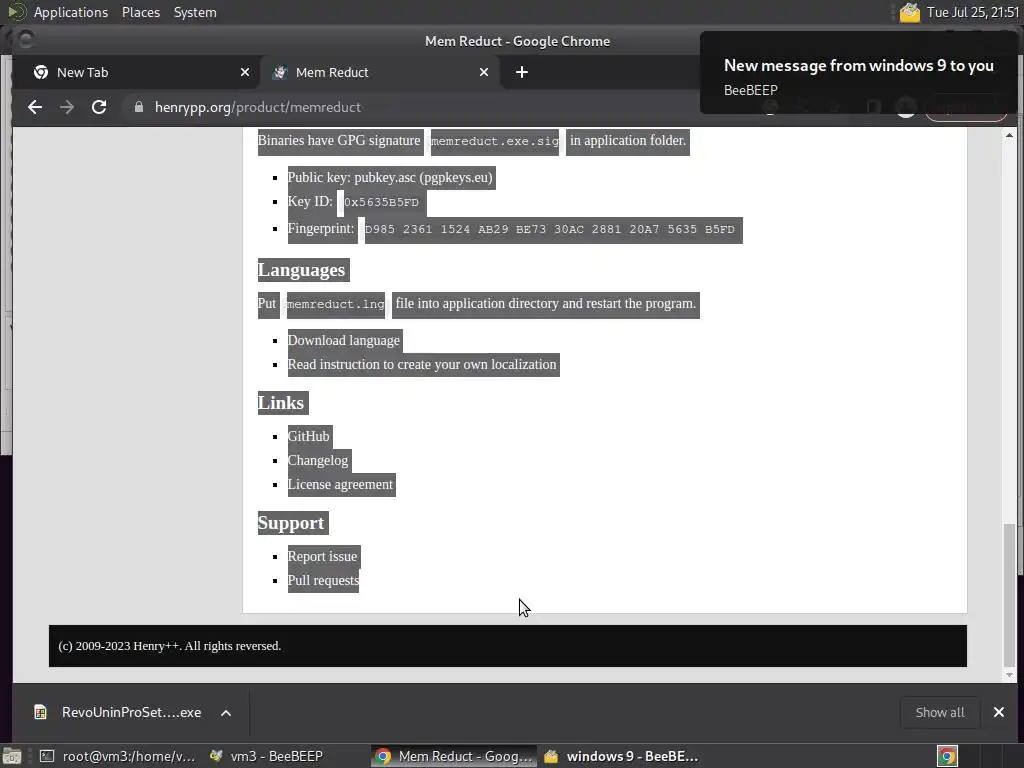
Task: Click Chrome icon in bottom-right panel
Action: coord(948,756)
